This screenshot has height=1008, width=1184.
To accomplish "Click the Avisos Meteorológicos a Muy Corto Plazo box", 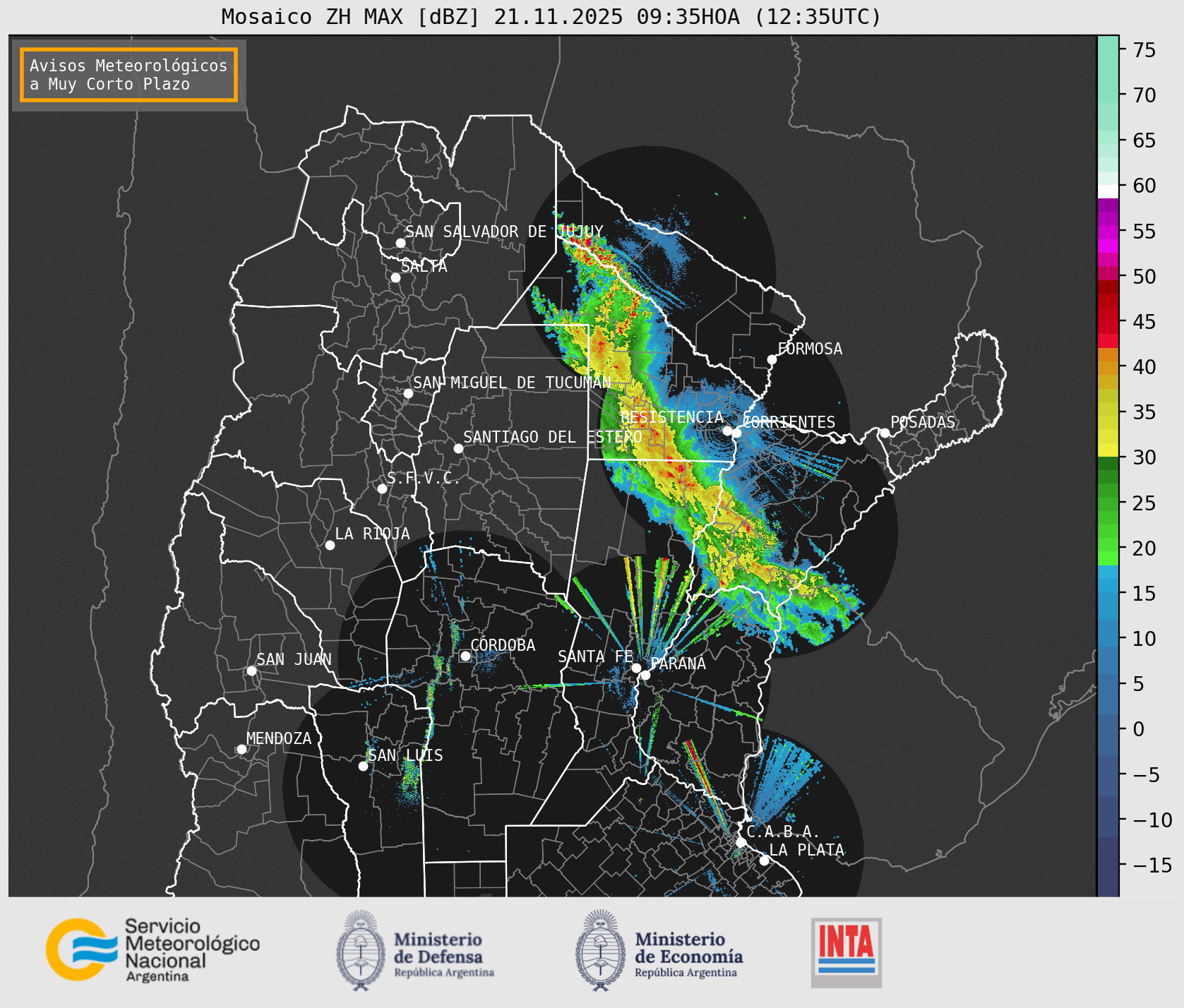I will (128, 75).
